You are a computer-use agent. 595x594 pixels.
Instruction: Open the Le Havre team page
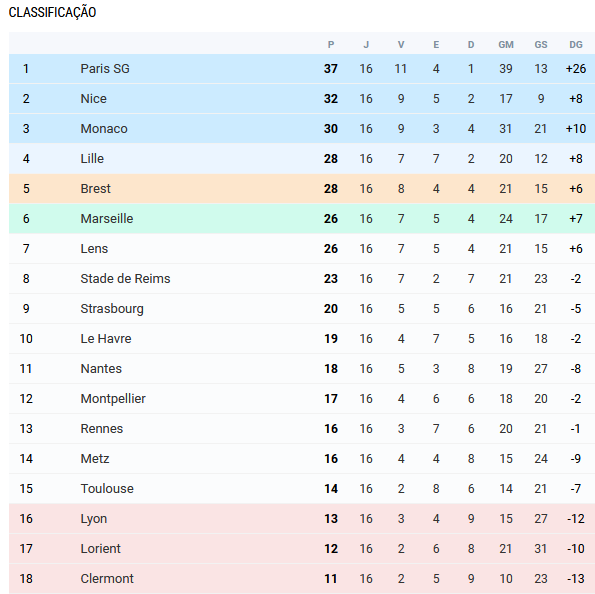(x=106, y=339)
